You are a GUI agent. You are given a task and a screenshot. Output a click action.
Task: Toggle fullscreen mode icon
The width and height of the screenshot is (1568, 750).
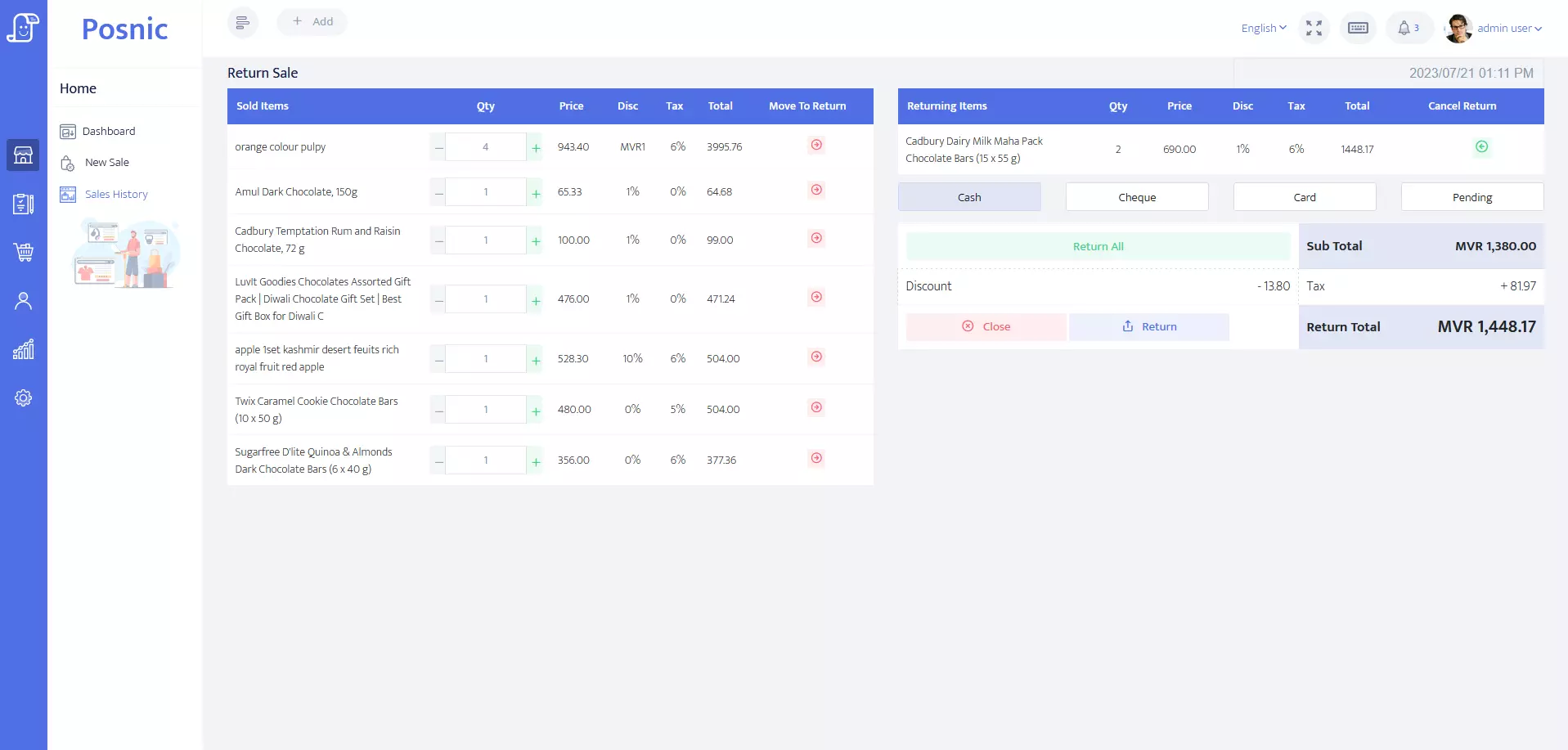point(1314,28)
